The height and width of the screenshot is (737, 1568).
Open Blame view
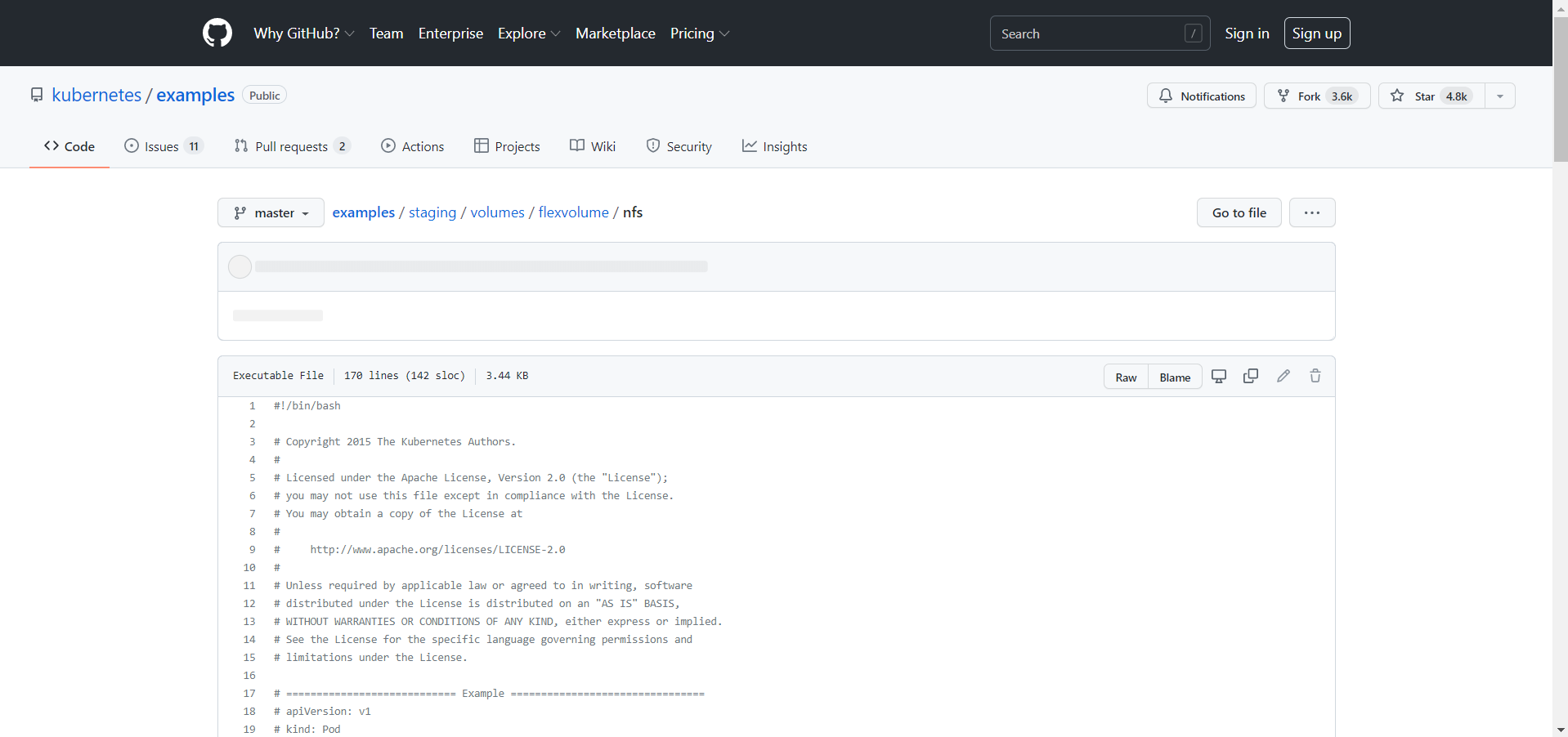pyautogui.click(x=1175, y=377)
